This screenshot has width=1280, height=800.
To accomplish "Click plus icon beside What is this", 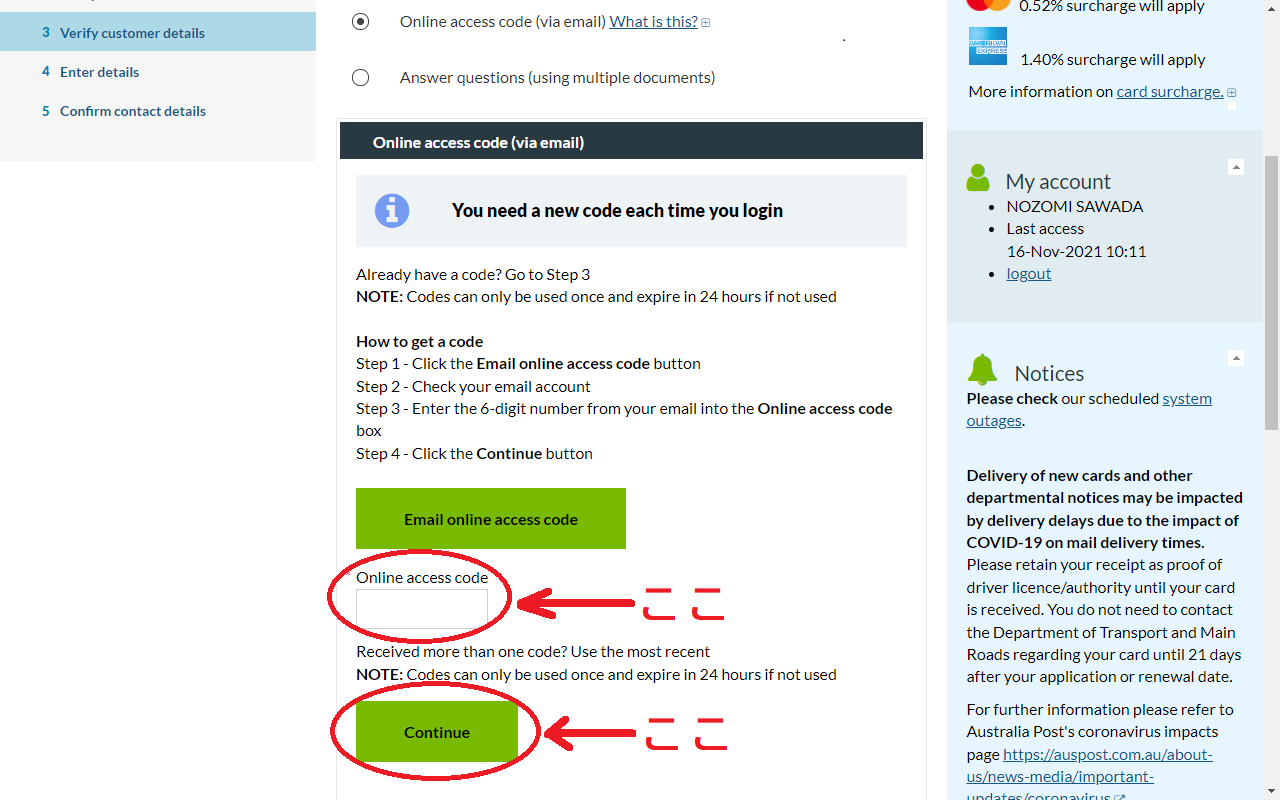I will 706,23.
